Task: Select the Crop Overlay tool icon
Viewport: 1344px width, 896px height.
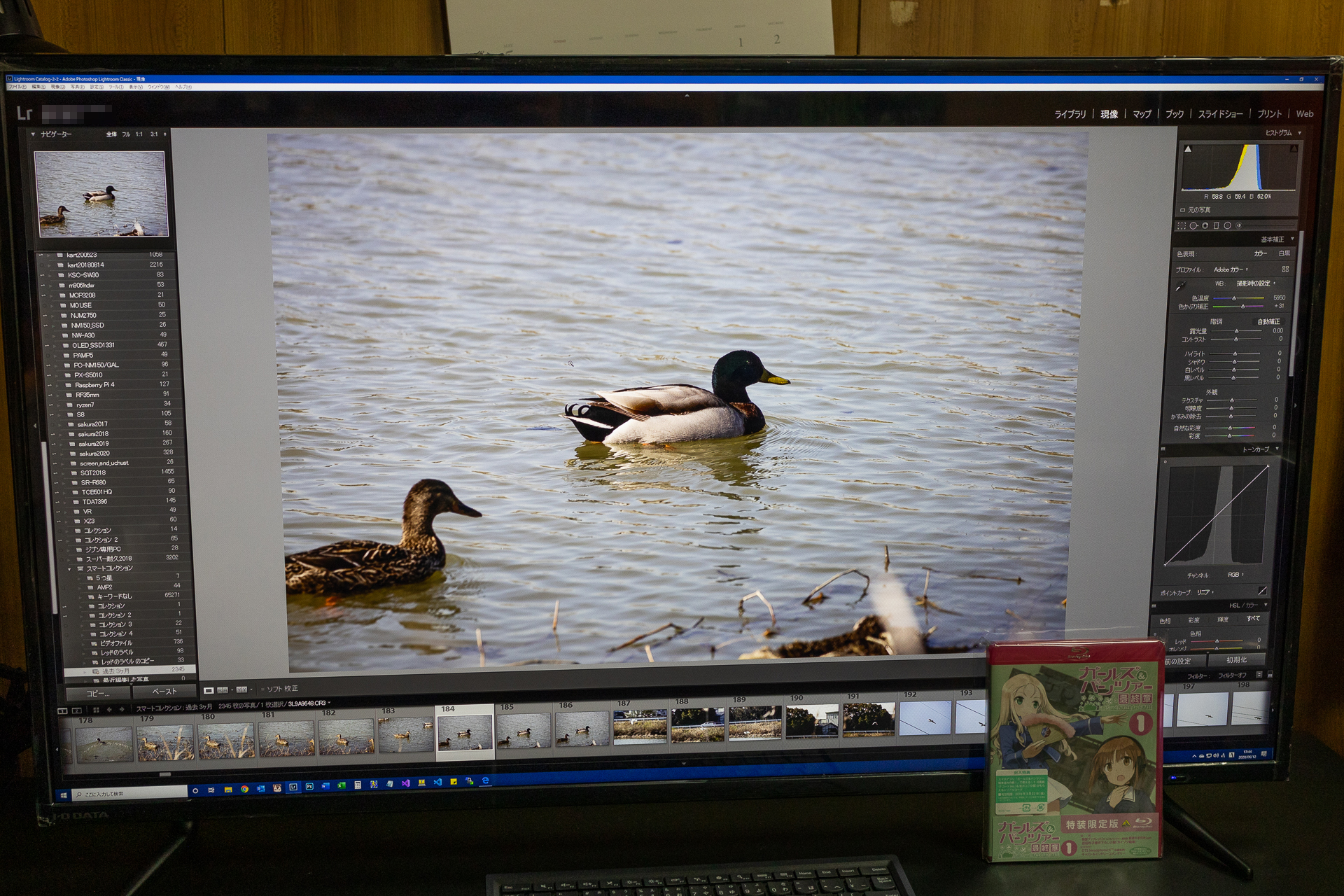Action: 1182,225
